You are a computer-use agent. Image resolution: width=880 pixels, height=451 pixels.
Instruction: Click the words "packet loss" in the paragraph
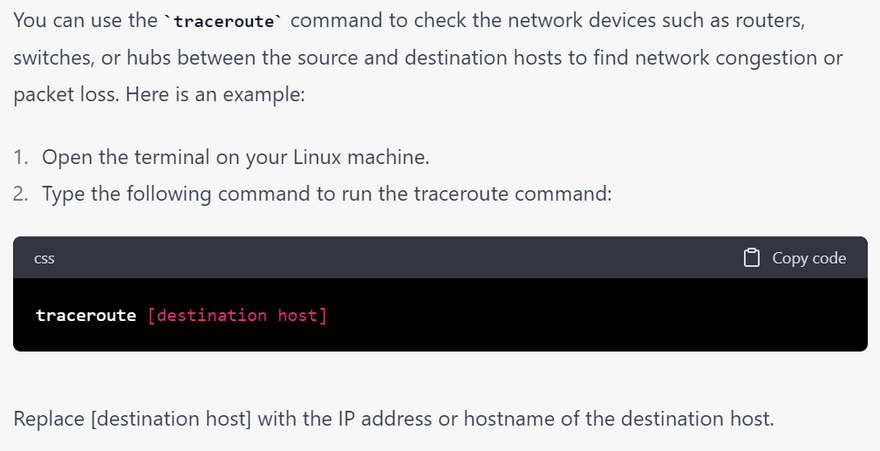pyautogui.click(x=65, y=94)
